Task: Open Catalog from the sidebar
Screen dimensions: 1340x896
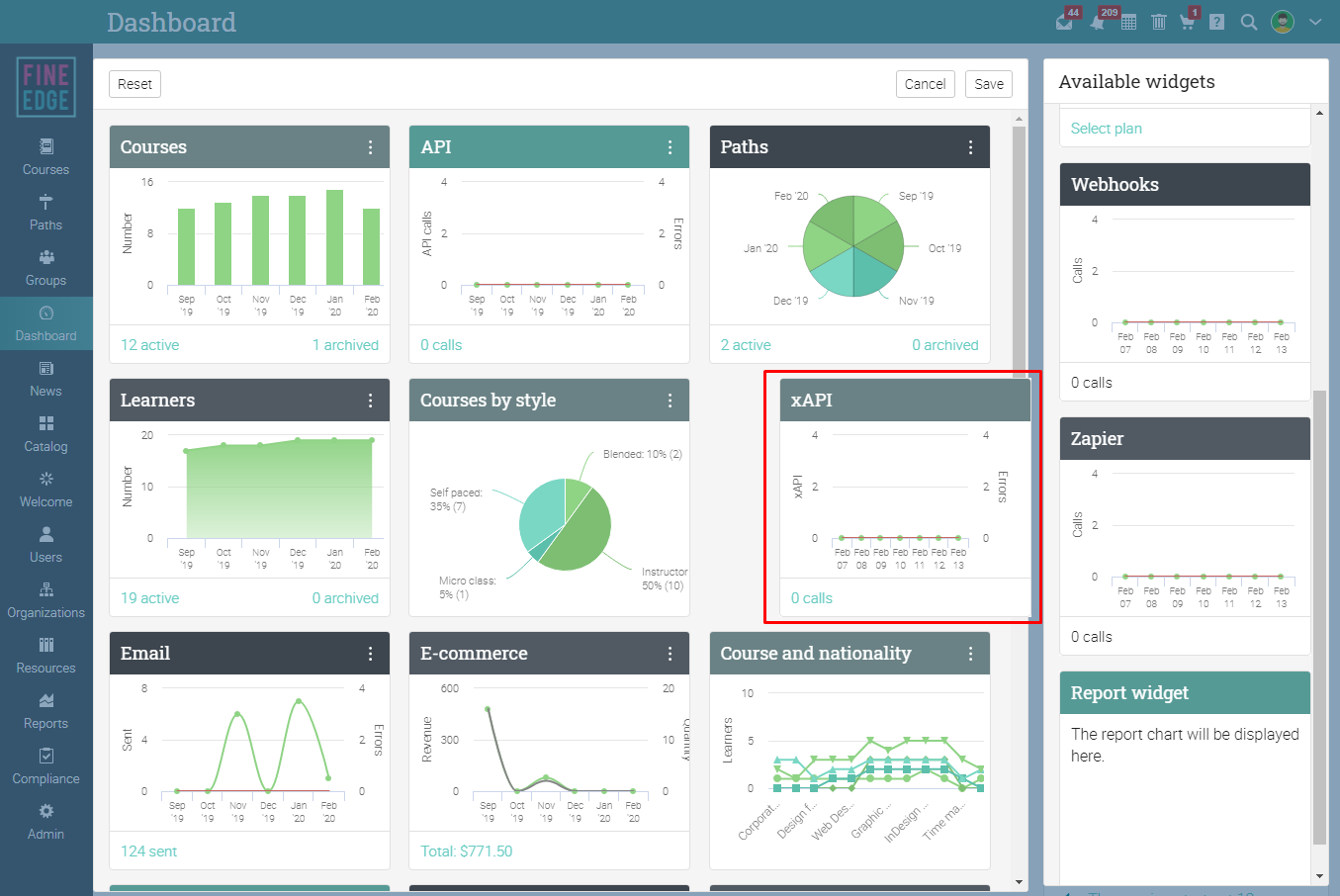Action: tap(45, 435)
